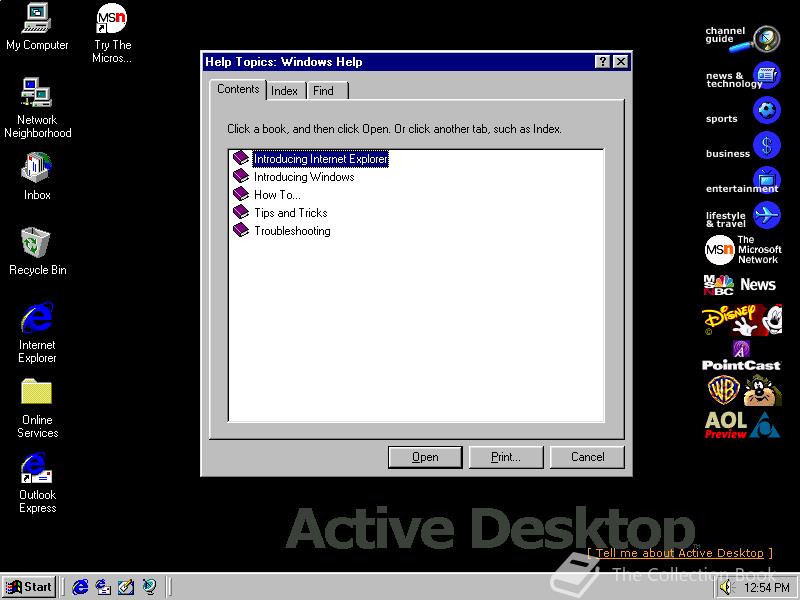
Task: Open the lifestyle & travel channel
Action: click(742, 216)
